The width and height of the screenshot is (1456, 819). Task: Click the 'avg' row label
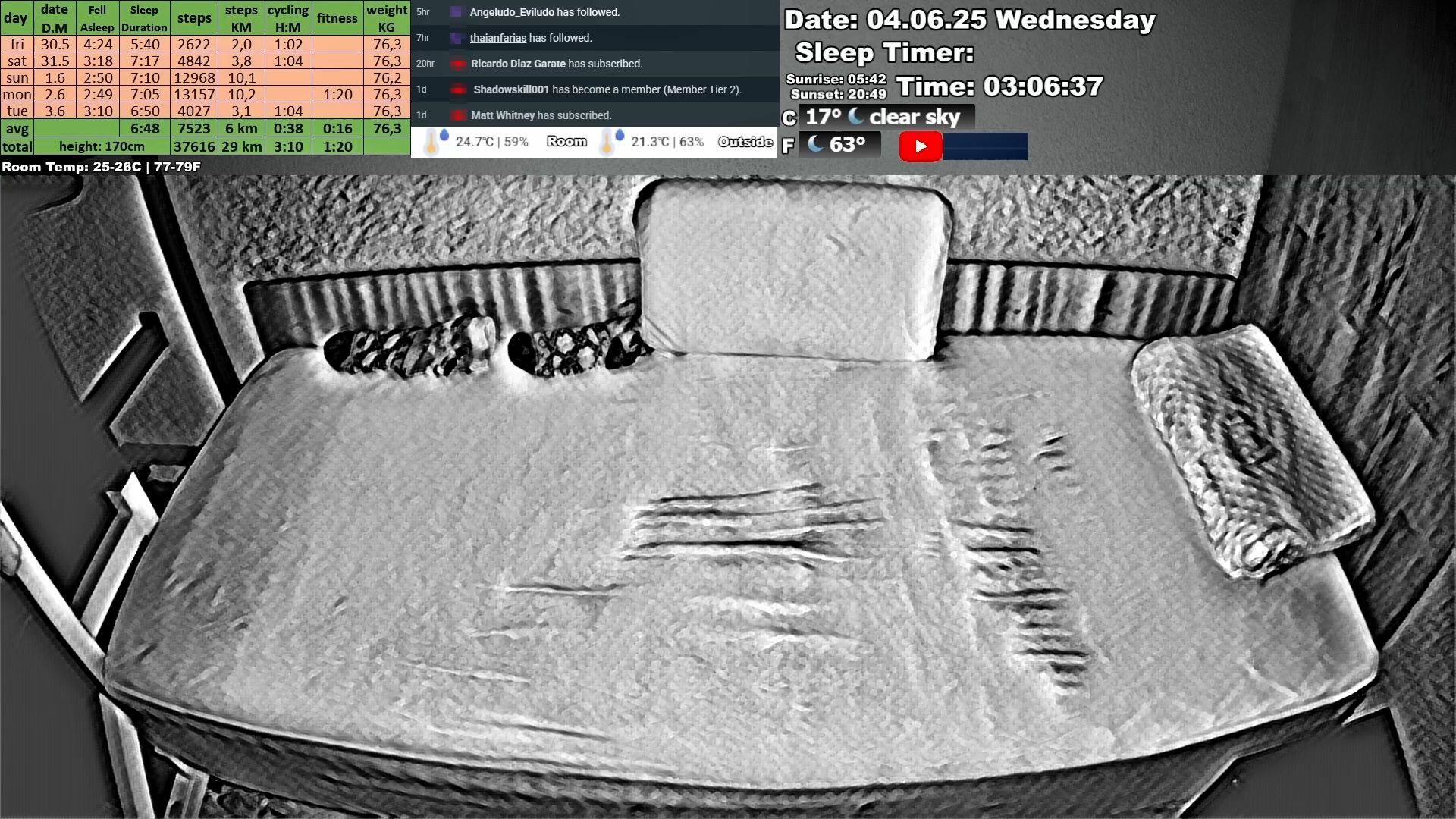tap(17, 128)
